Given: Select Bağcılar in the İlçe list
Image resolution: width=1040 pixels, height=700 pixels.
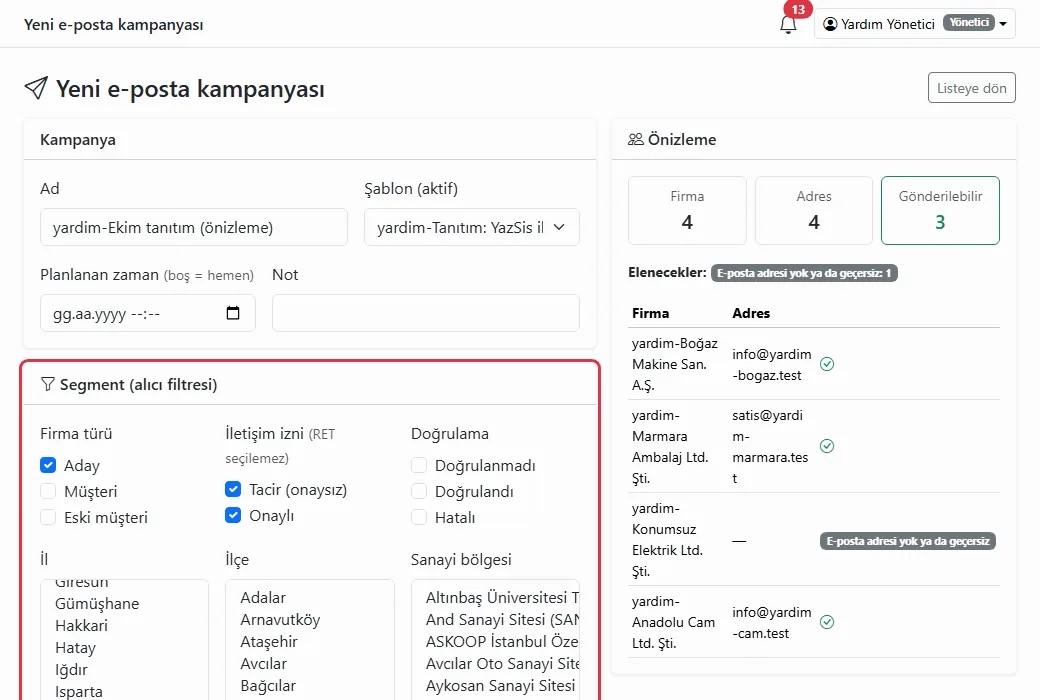Looking at the screenshot, I should (268, 685).
